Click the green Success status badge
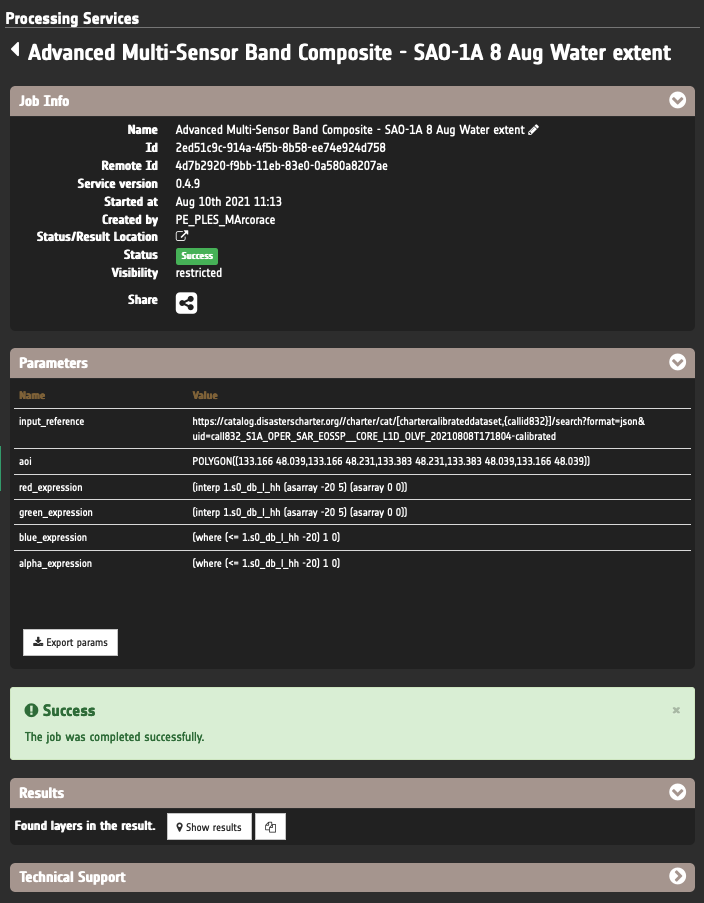The image size is (704, 903). coord(197,256)
